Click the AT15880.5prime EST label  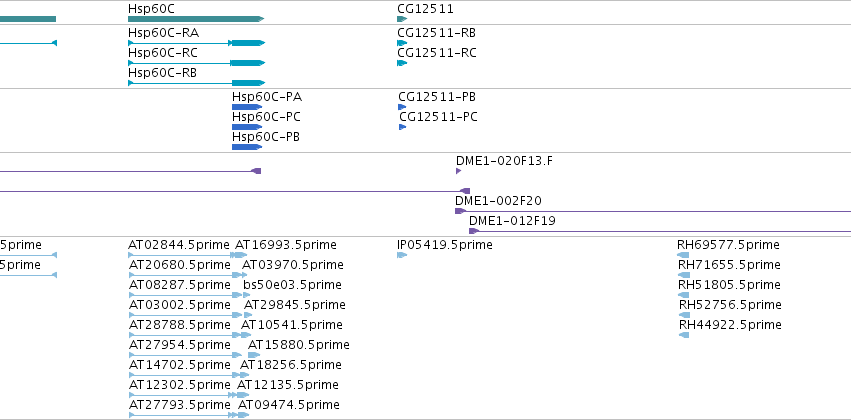(x=299, y=346)
